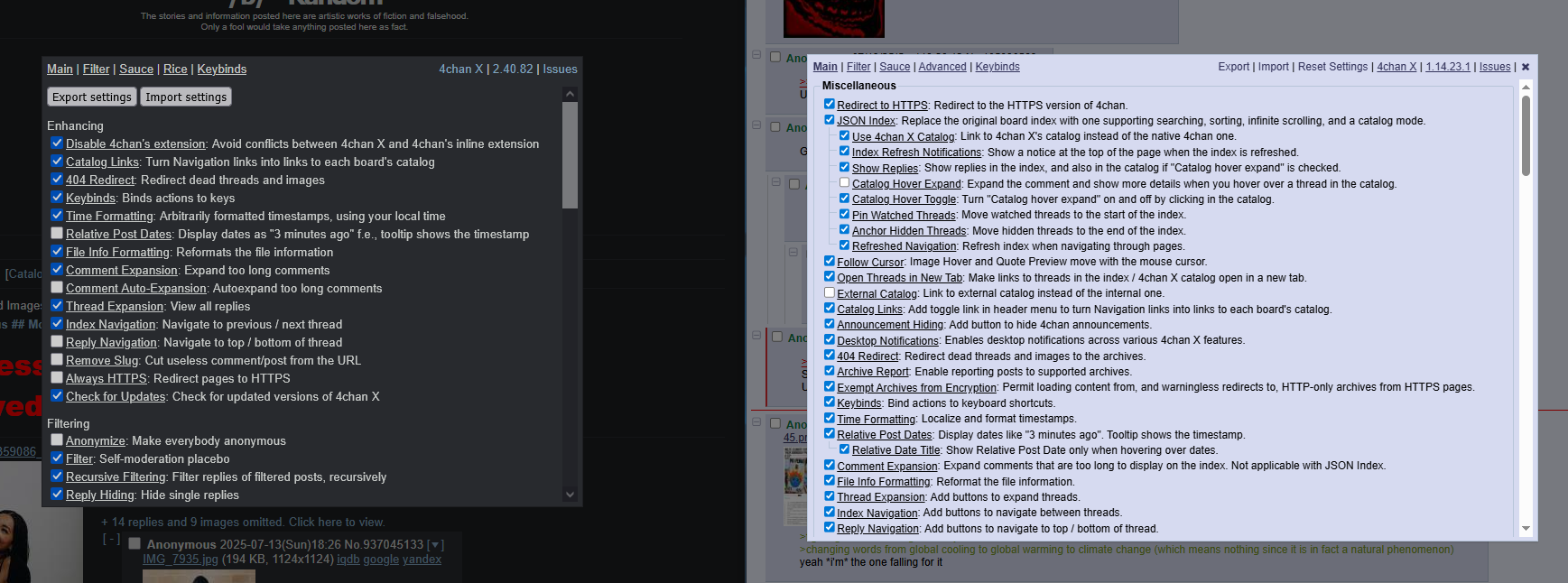
Task: Click the Archive Report setting label
Action: 873,372
